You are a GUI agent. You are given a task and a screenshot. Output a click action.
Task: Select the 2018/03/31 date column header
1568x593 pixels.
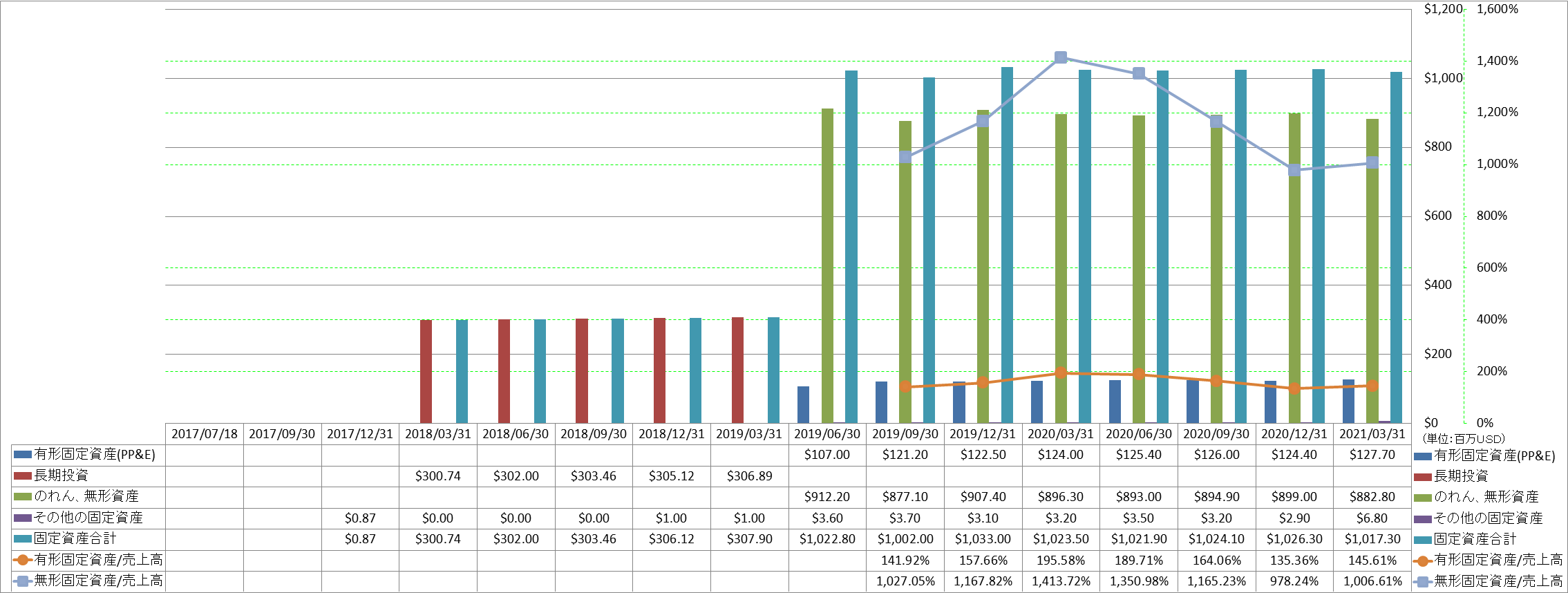click(438, 434)
